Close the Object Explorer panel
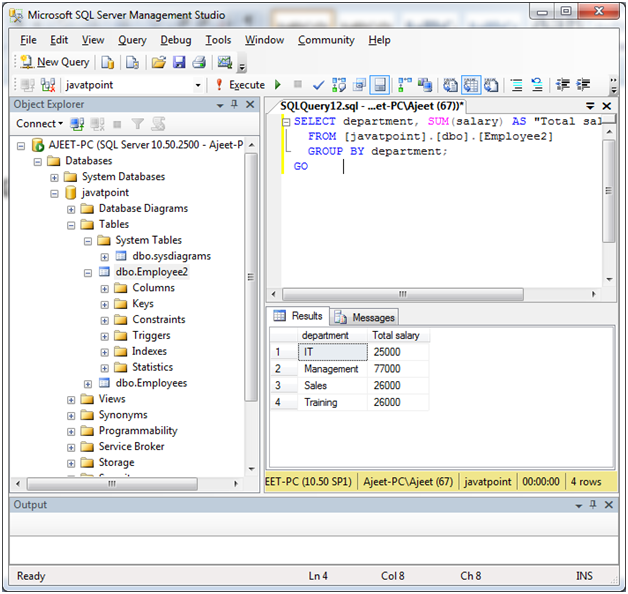Image resolution: width=628 pixels, height=594 pixels. pos(250,105)
